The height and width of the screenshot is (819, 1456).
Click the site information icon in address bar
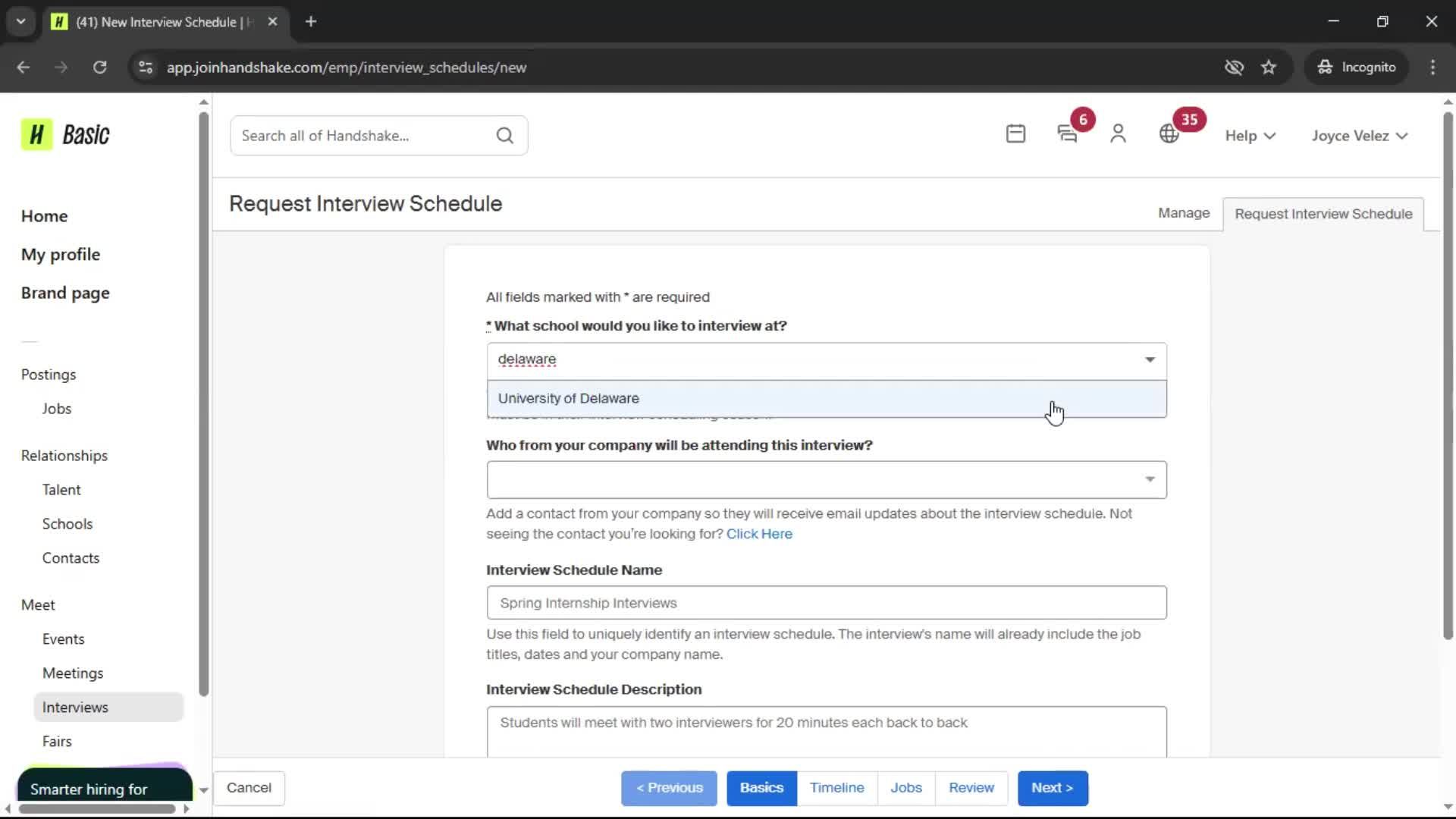[146, 67]
